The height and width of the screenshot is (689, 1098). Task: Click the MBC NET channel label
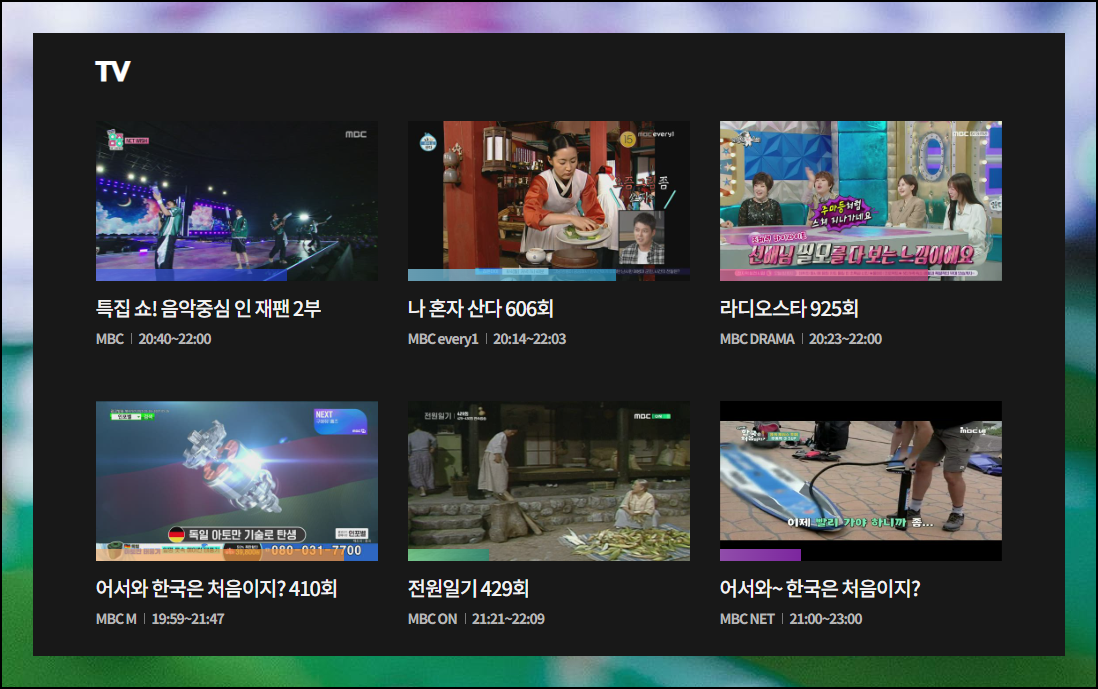[747, 619]
